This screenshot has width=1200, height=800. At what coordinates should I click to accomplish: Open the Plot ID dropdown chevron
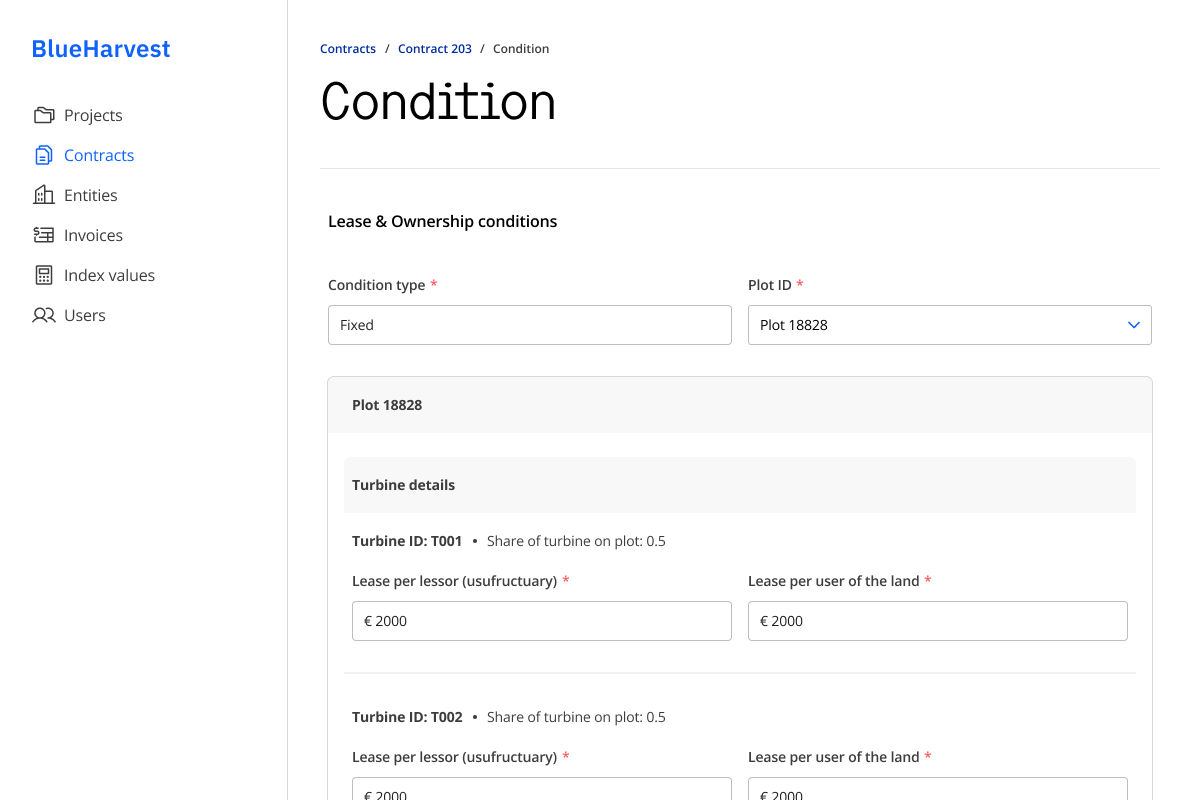coord(1133,325)
